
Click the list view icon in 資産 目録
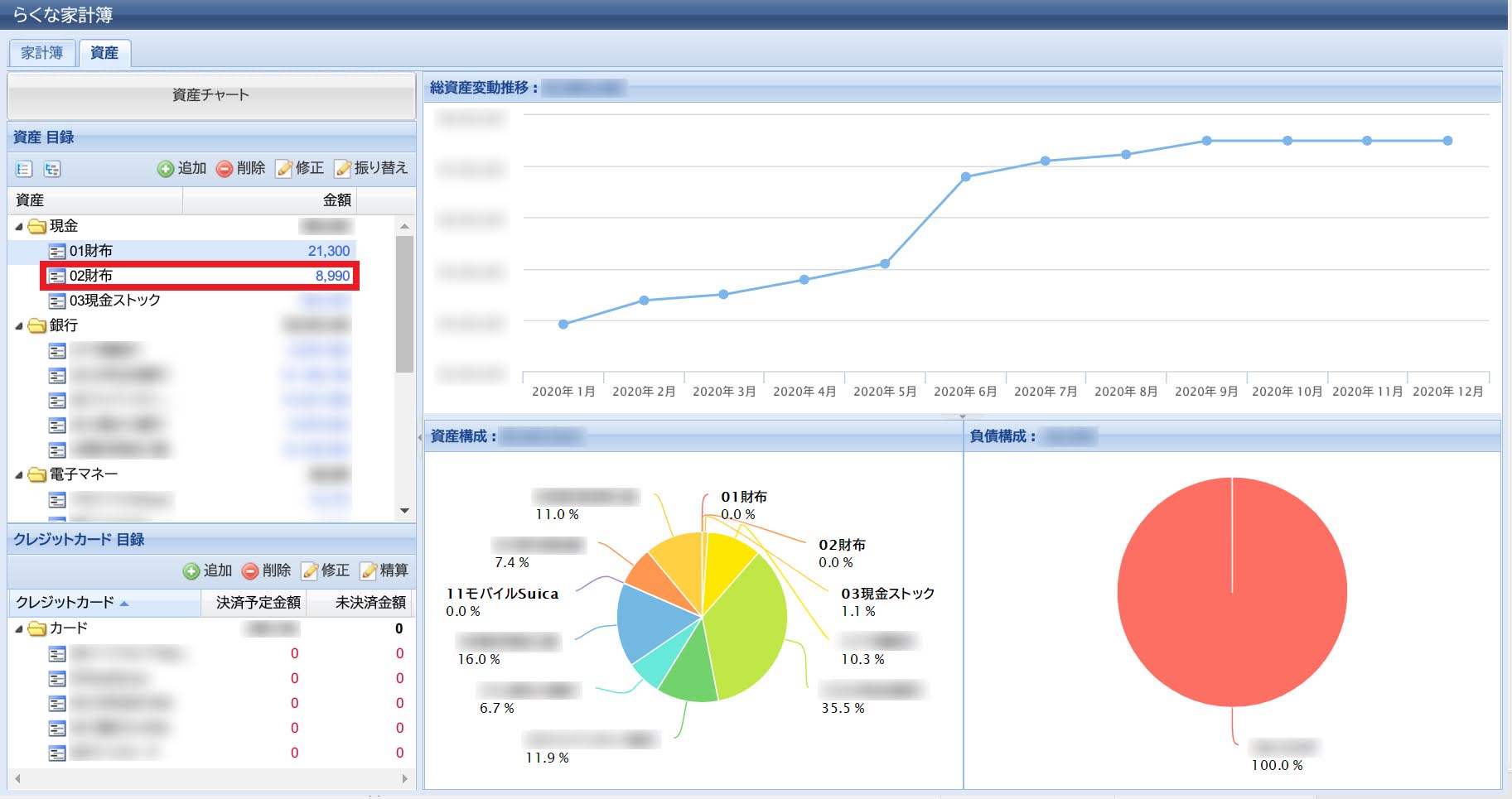pos(24,169)
